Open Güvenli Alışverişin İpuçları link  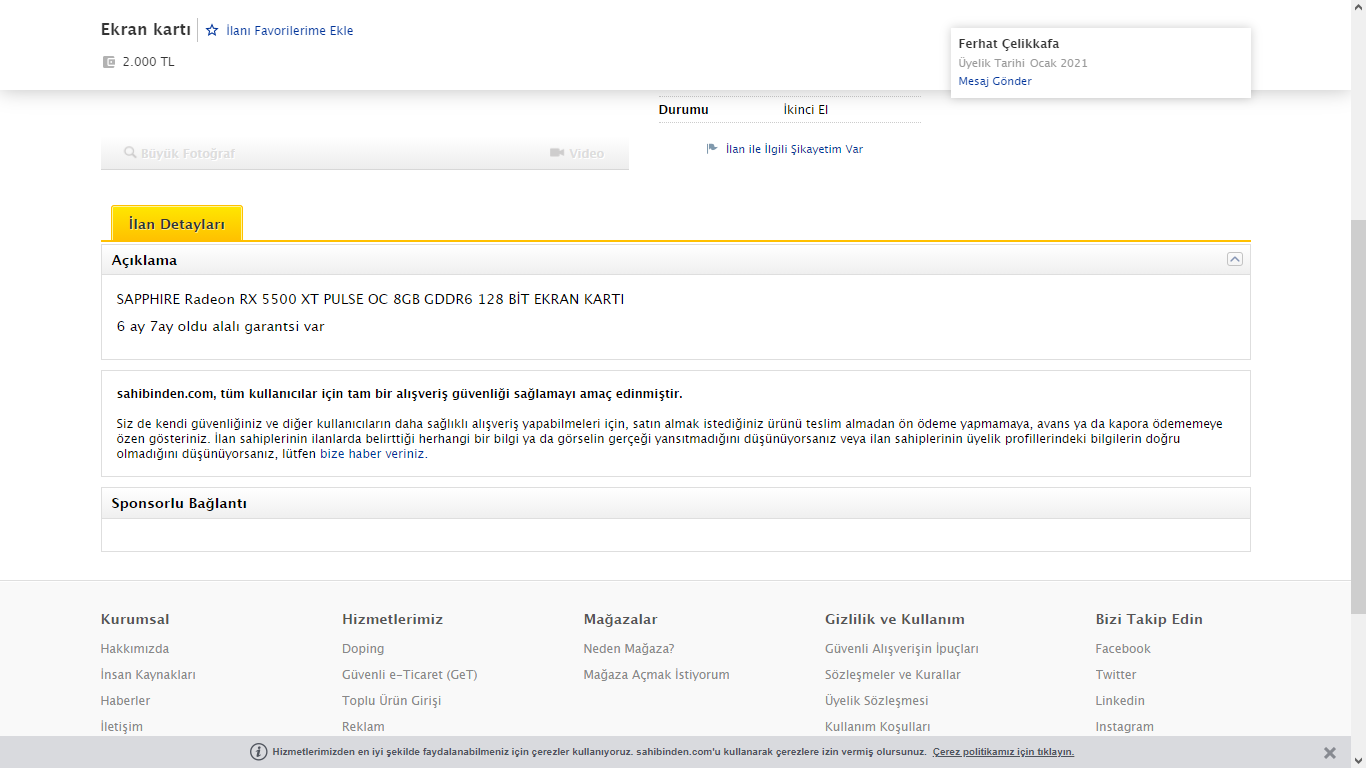click(902, 649)
